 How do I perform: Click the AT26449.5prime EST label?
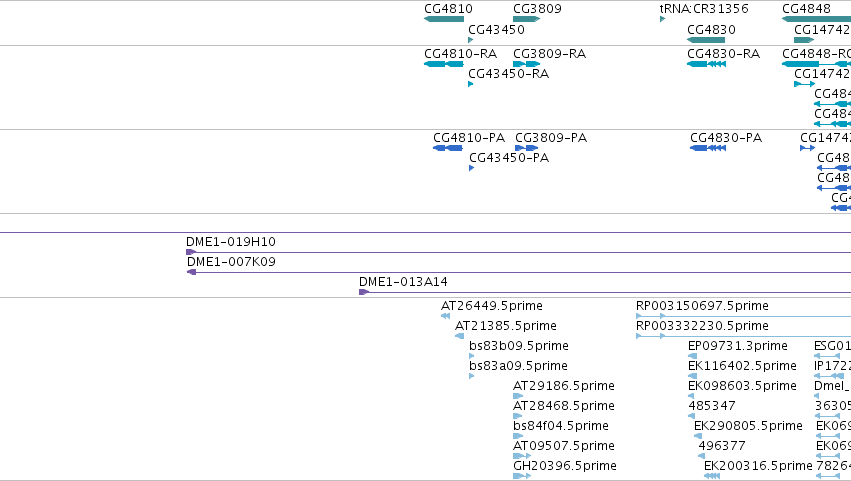click(x=492, y=306)
